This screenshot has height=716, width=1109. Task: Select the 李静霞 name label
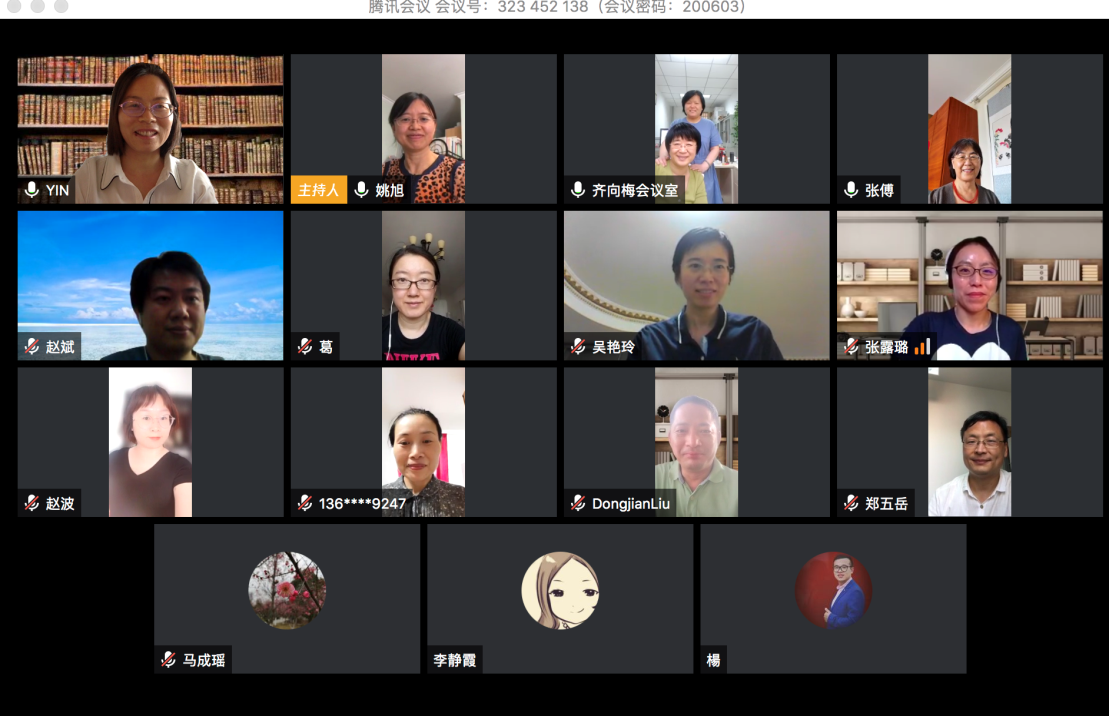455,660
